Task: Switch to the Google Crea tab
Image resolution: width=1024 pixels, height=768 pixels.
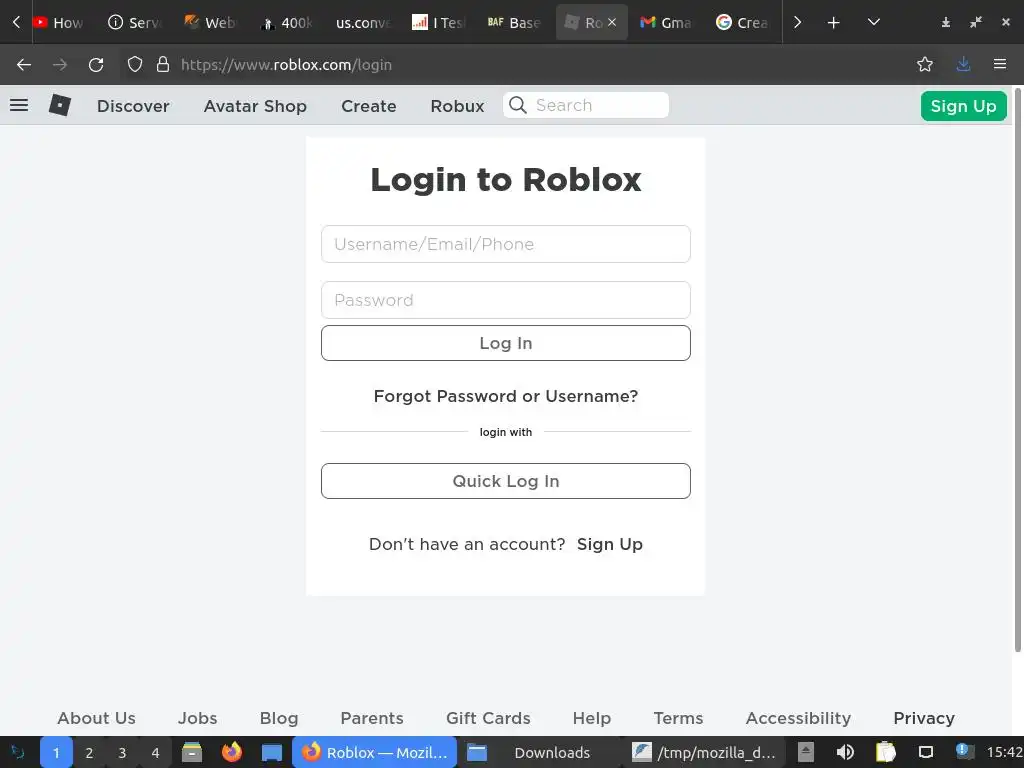Action: pyautogui.click(x=742, y=23)
